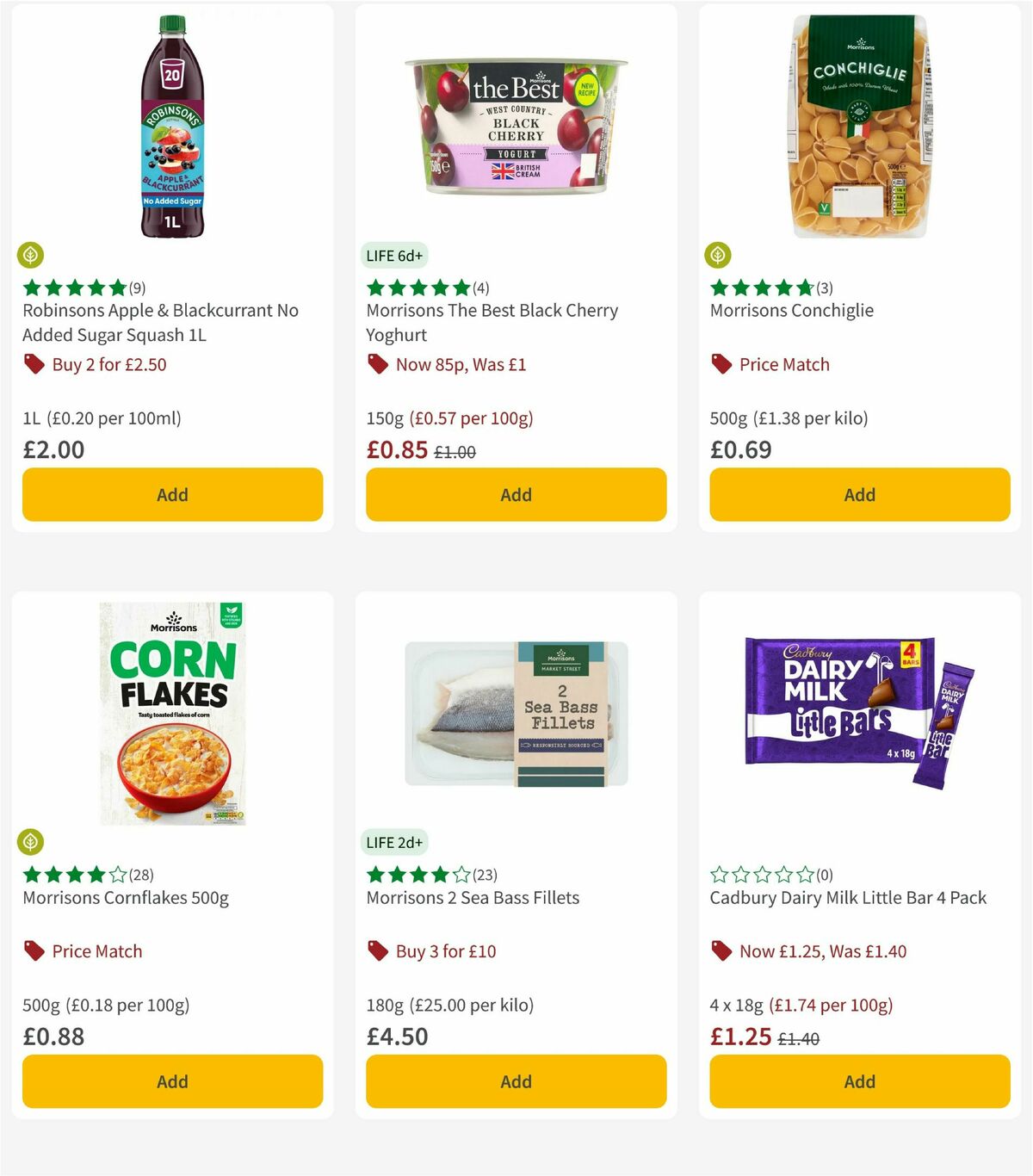Click the leaf icon above Morrisons Cornflakes
The width and height of the screenshot is (1033, 1176).
point(30,842)
